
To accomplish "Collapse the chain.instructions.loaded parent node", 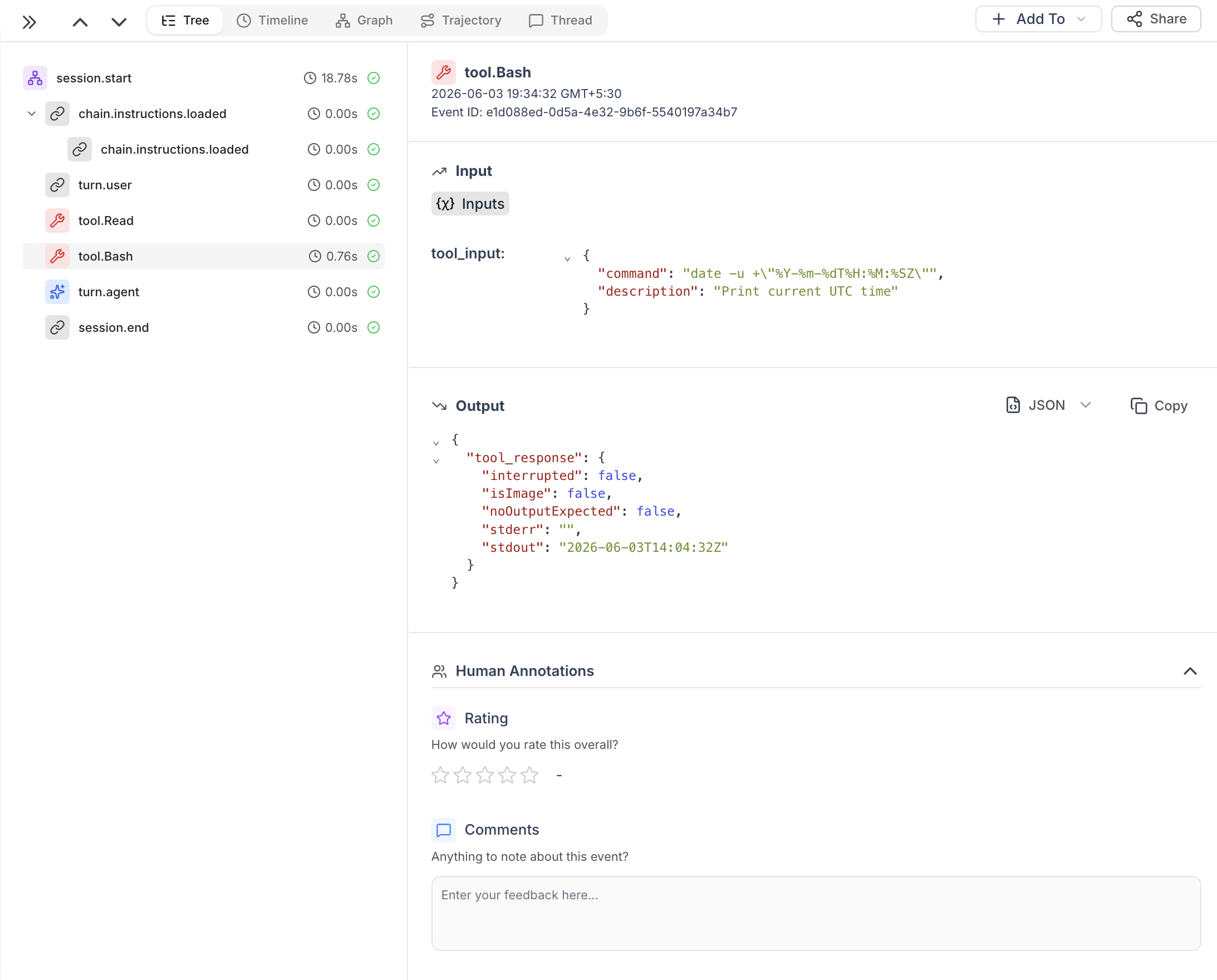I will [32, 114].
